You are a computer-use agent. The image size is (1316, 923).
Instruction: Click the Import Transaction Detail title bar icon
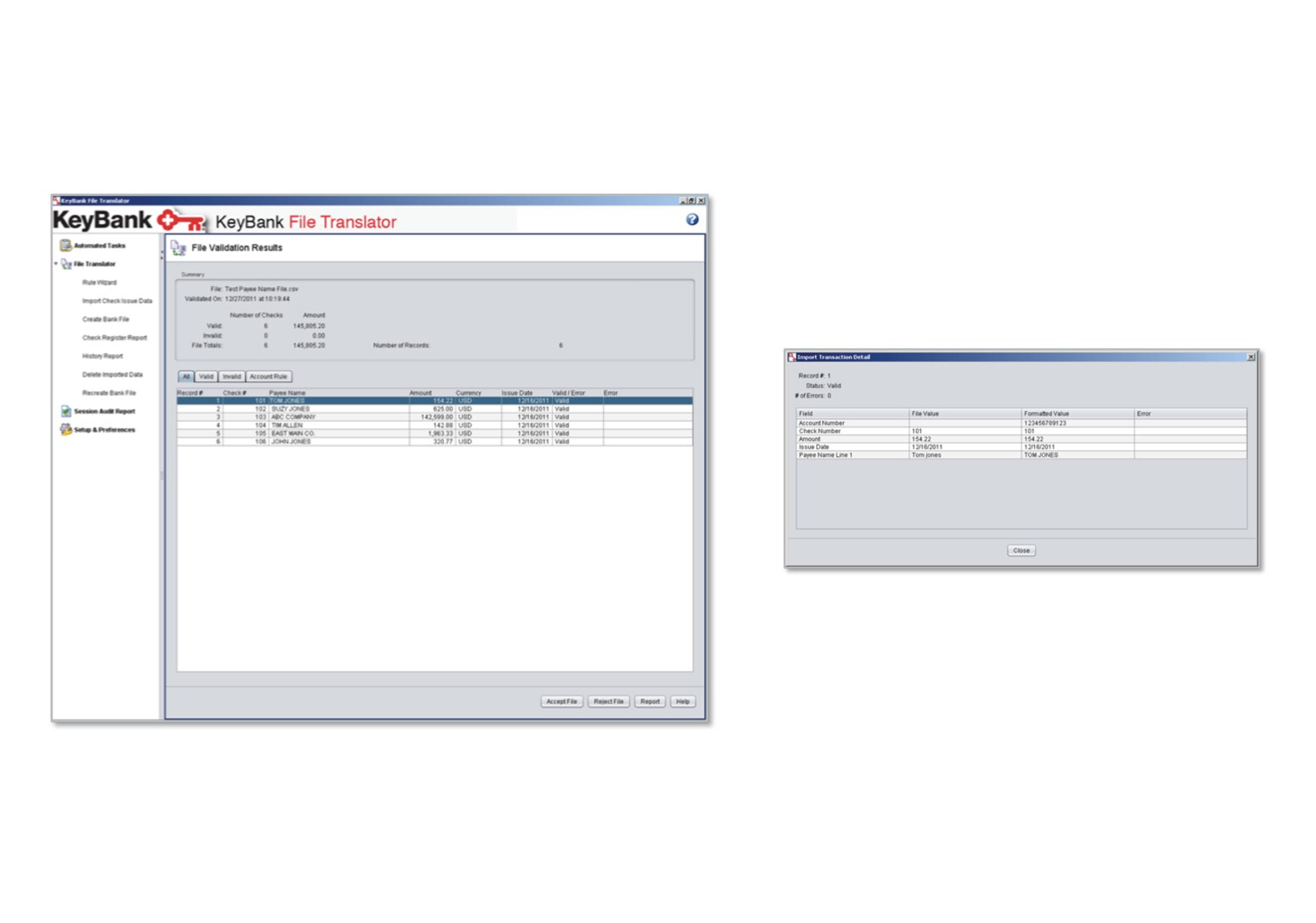[792, 357]
